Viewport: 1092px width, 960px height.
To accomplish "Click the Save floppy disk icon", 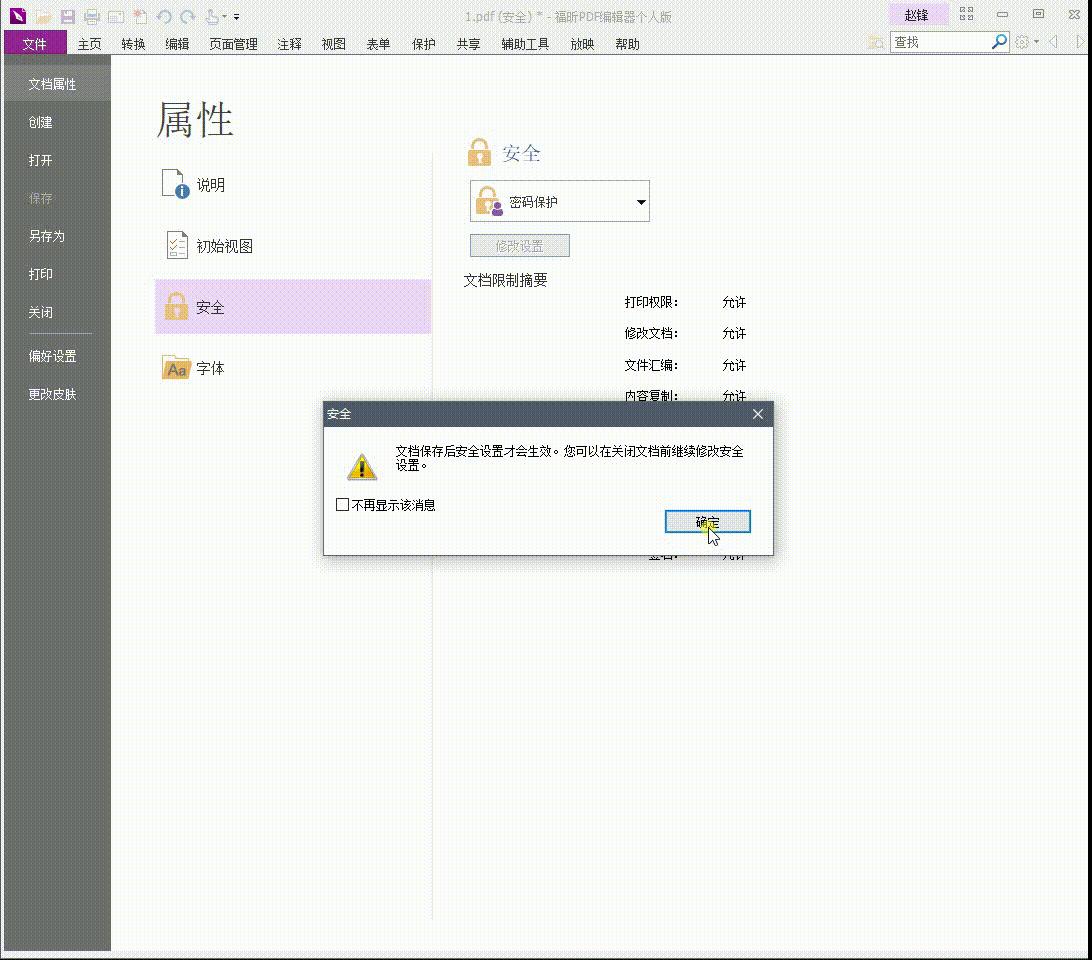I will (68, 17).
